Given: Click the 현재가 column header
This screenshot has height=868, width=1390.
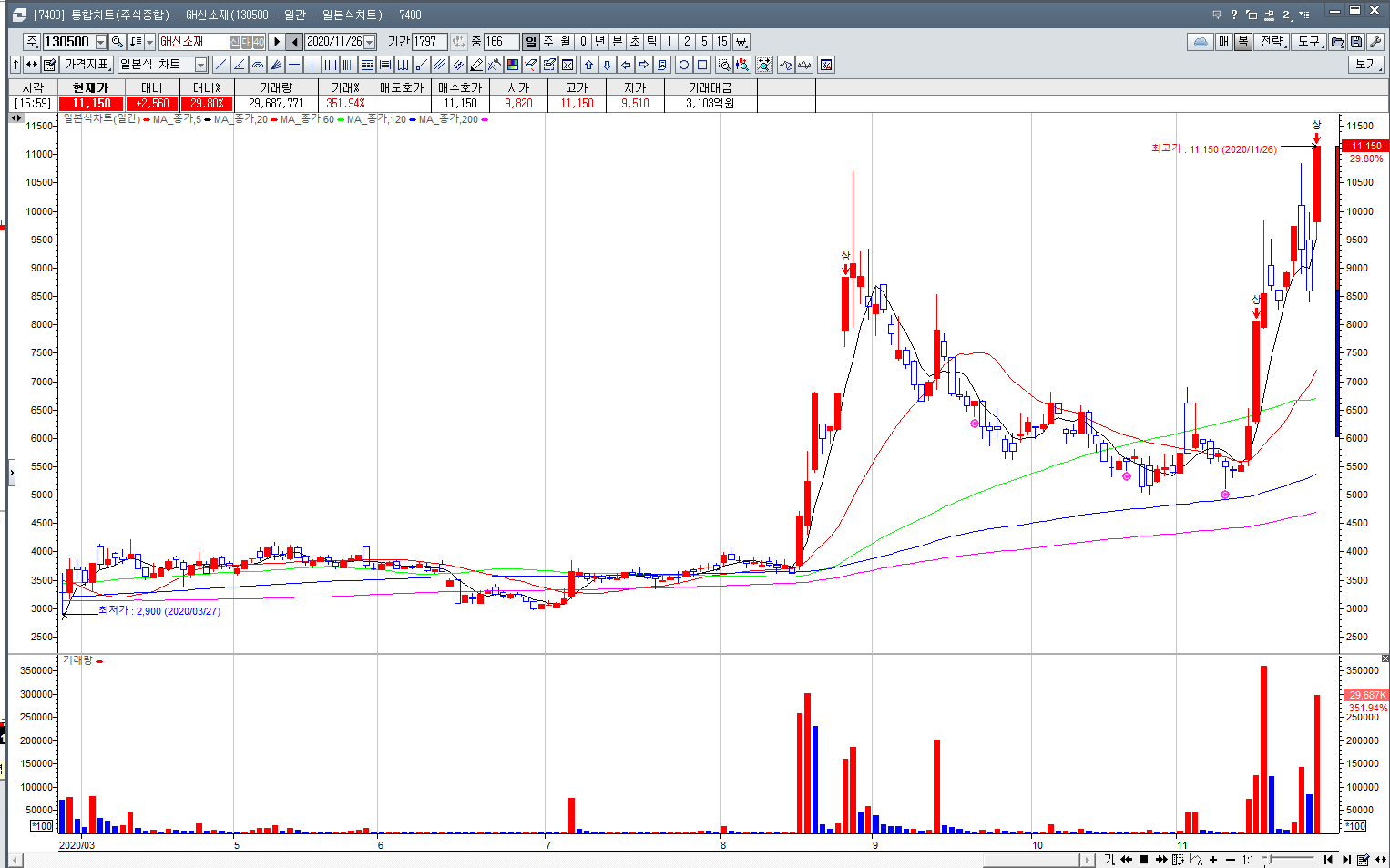Looking at the screenshot, I should point(90,87).
